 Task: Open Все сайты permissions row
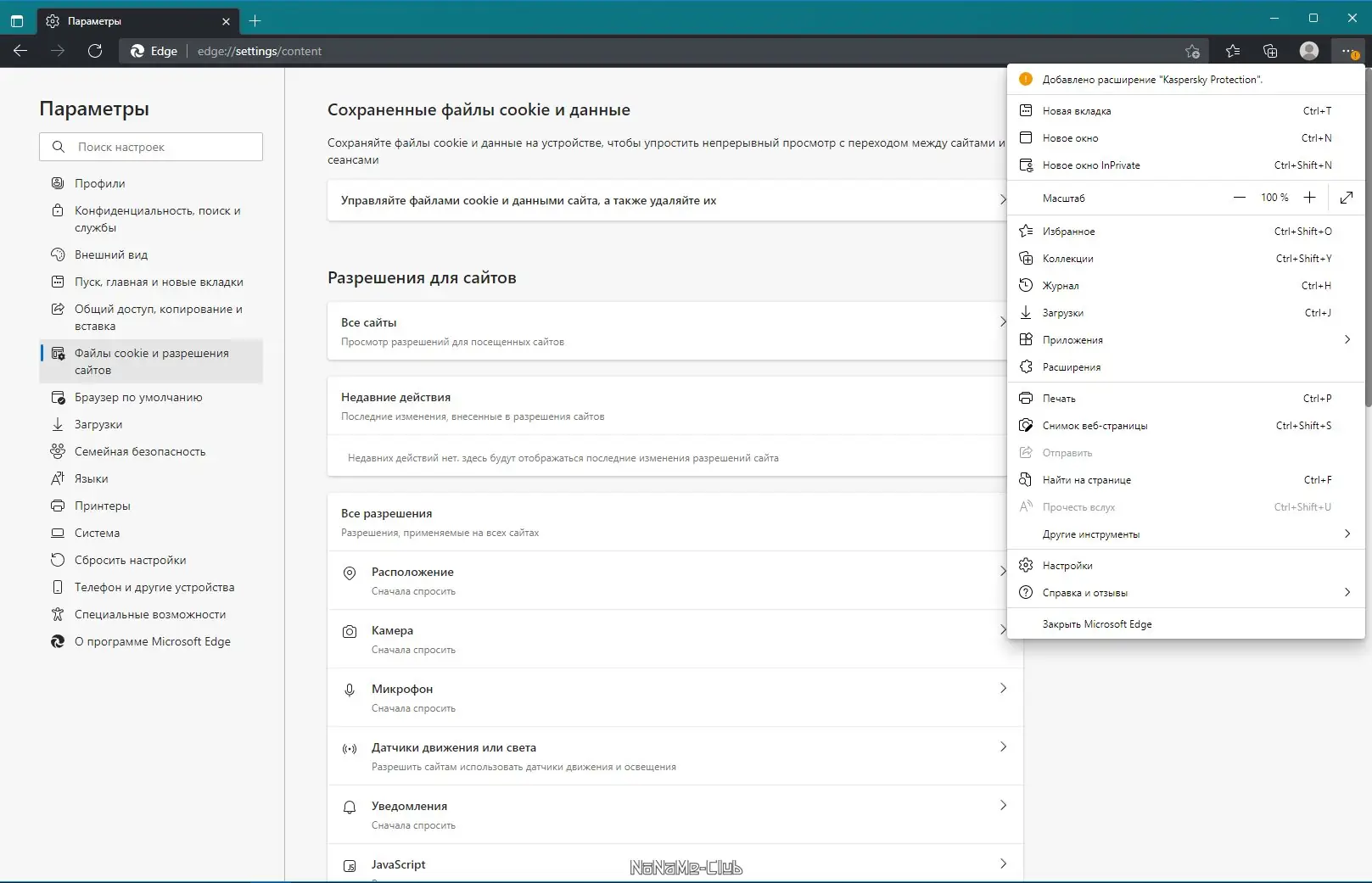pos(667,331)
